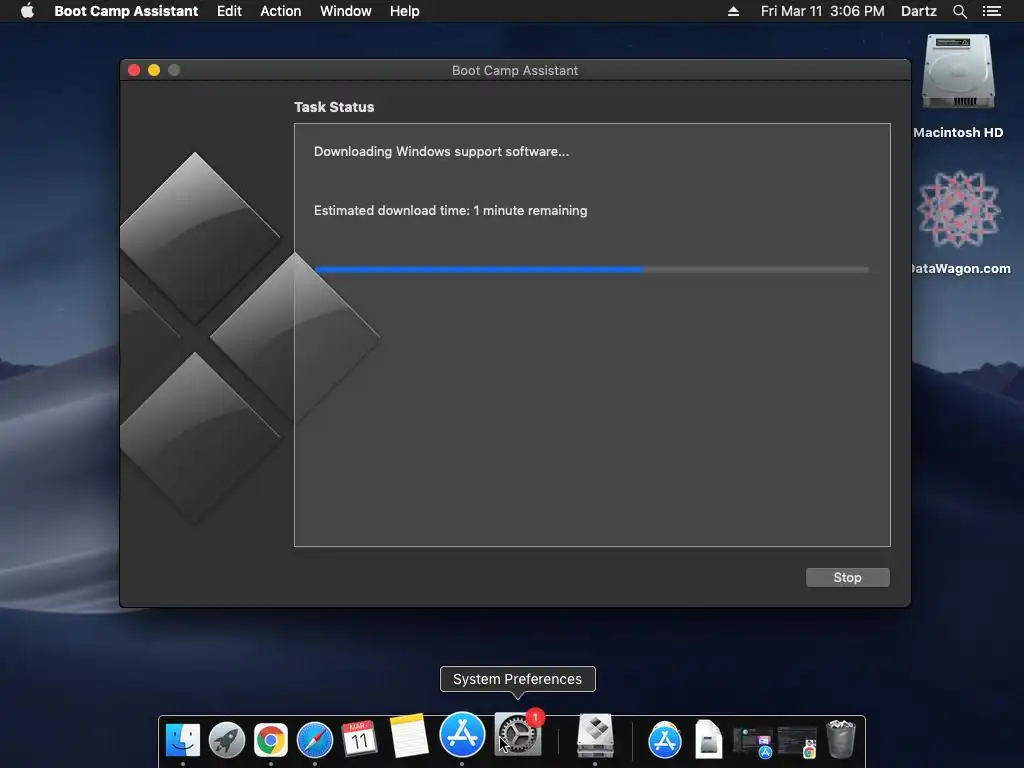Screen dimensions: 1024x768
Task: Click the Dartz user menu
Action: (919, 11)
